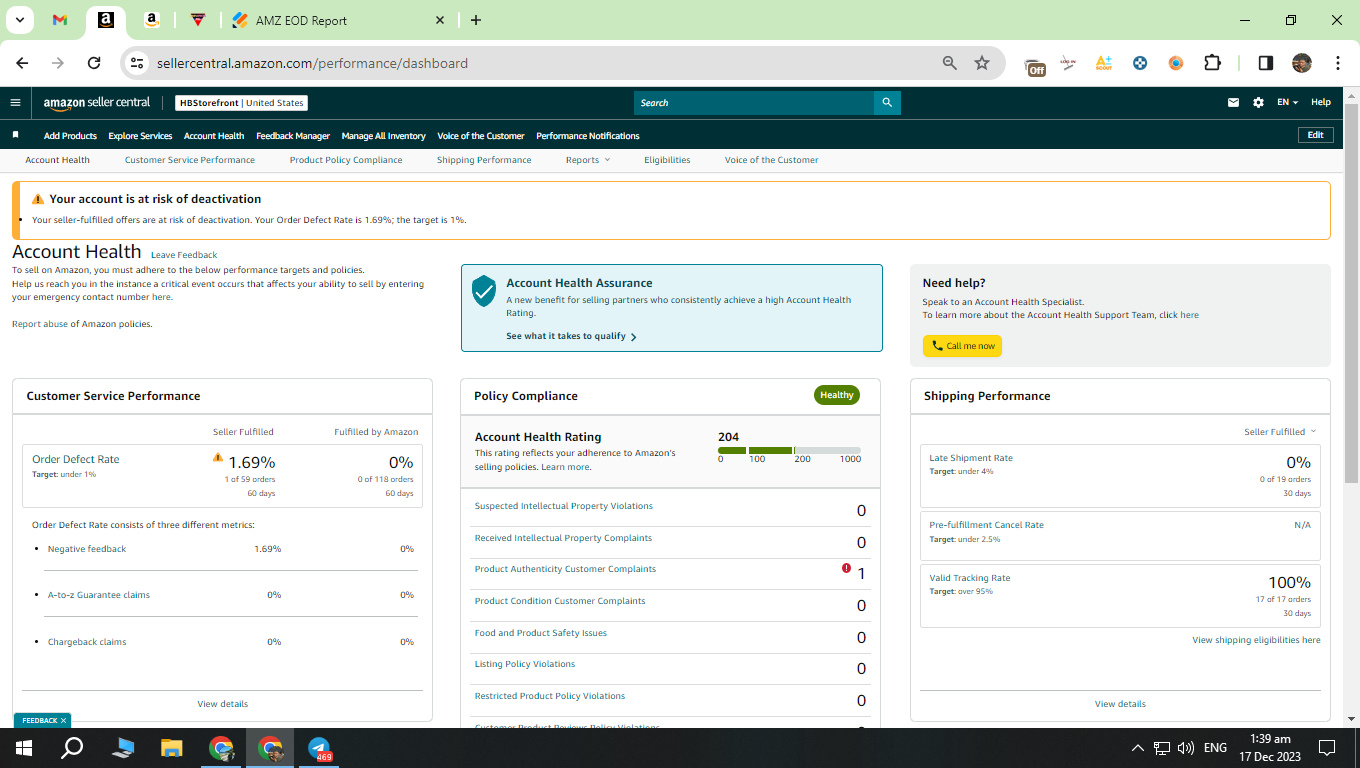The height and width of the screenshot is (768, 1360).
Task: Open the Chrome three-dot menu
Action: [x=1338, y=63]
